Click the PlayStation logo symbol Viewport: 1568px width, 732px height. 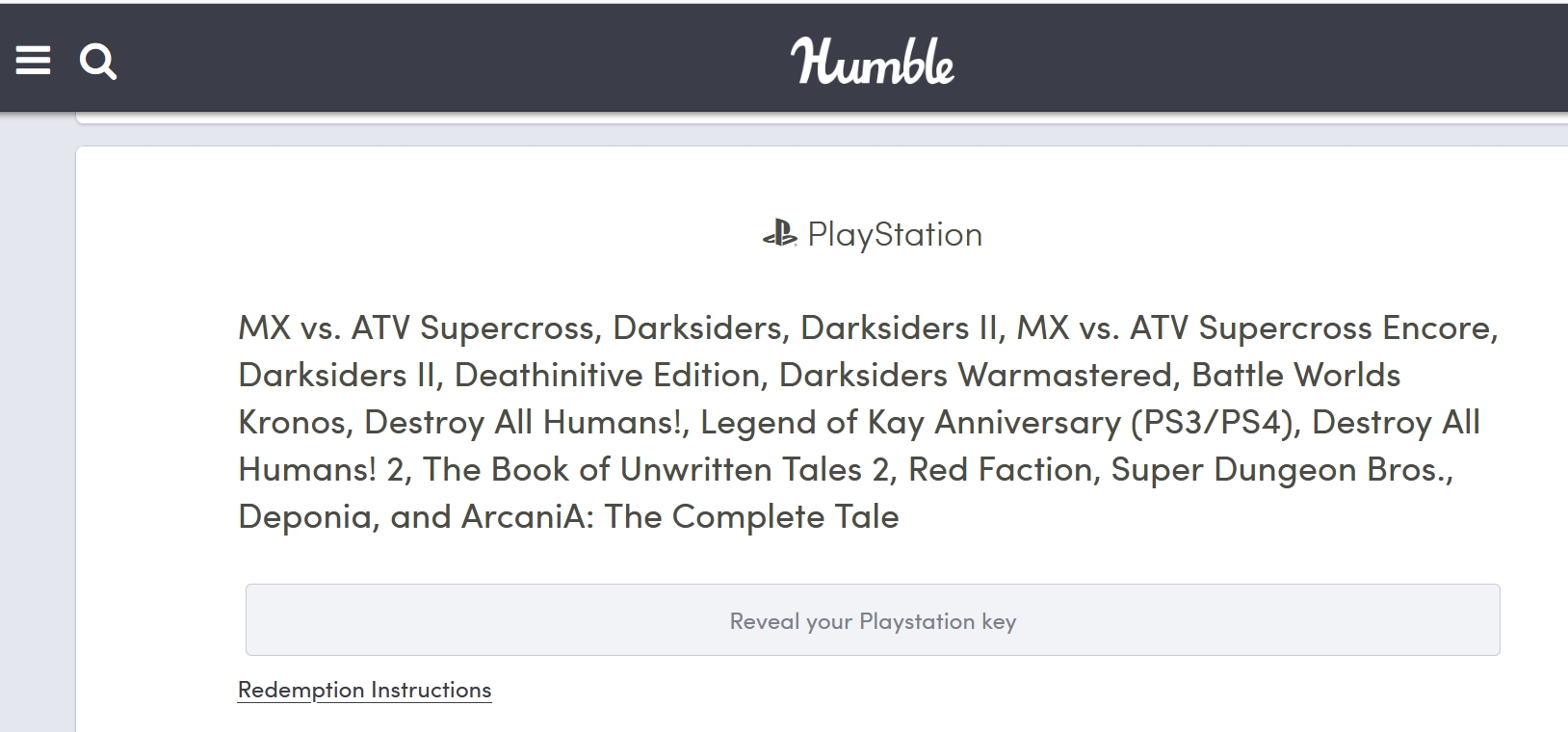(779, 234)
